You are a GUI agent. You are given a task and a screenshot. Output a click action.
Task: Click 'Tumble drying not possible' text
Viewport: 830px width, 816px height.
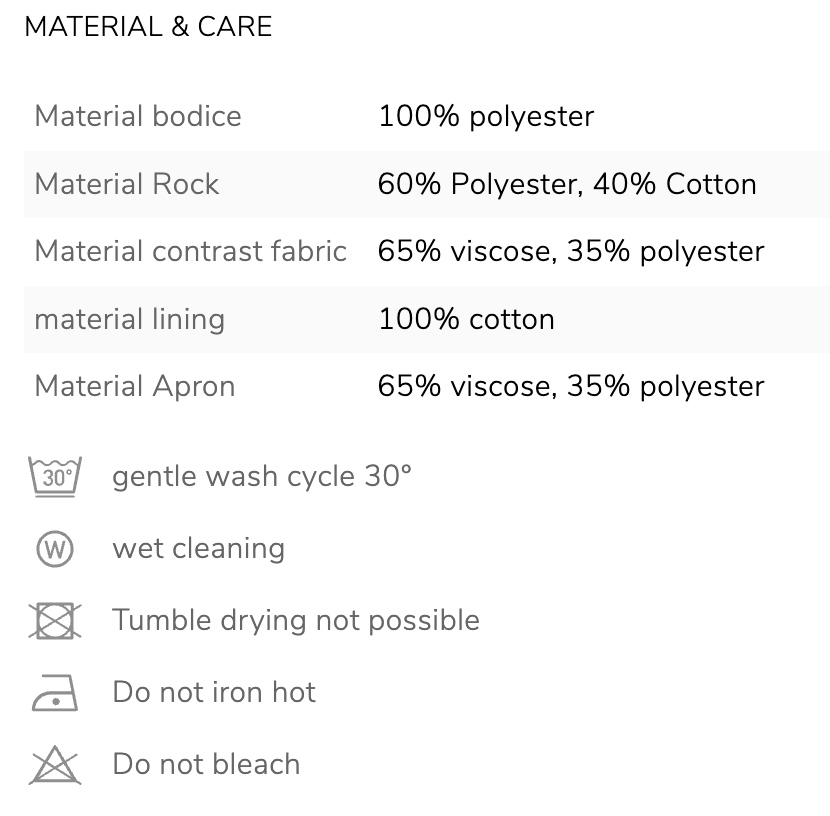(x=296, y=620)
